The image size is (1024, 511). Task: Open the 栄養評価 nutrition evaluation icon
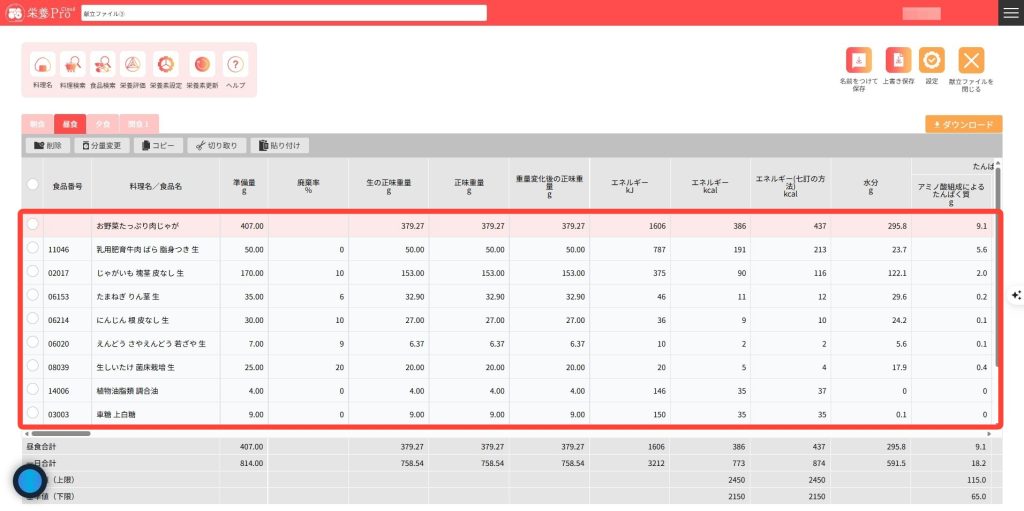coord(132,65)
